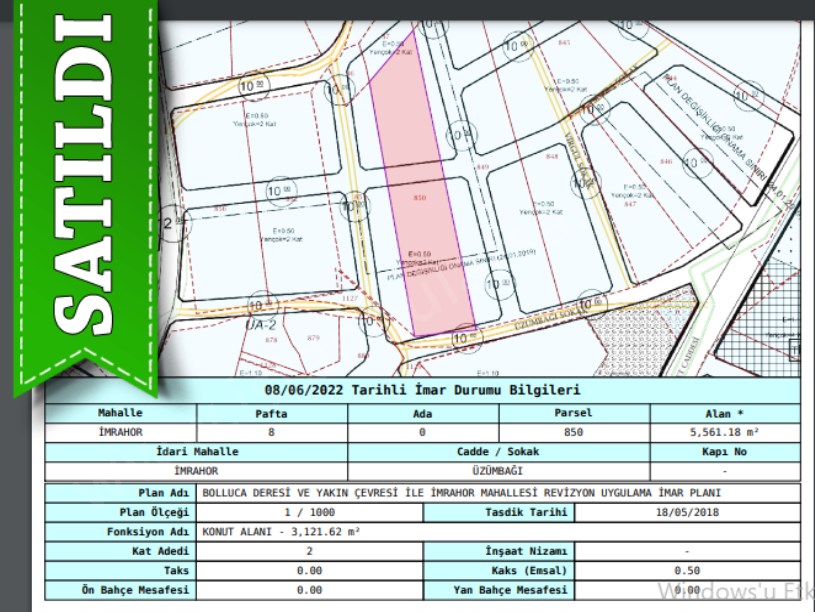This screenshot has width=815, height=612.
Task: Click the Parsel column header
Action: point(573,412)
